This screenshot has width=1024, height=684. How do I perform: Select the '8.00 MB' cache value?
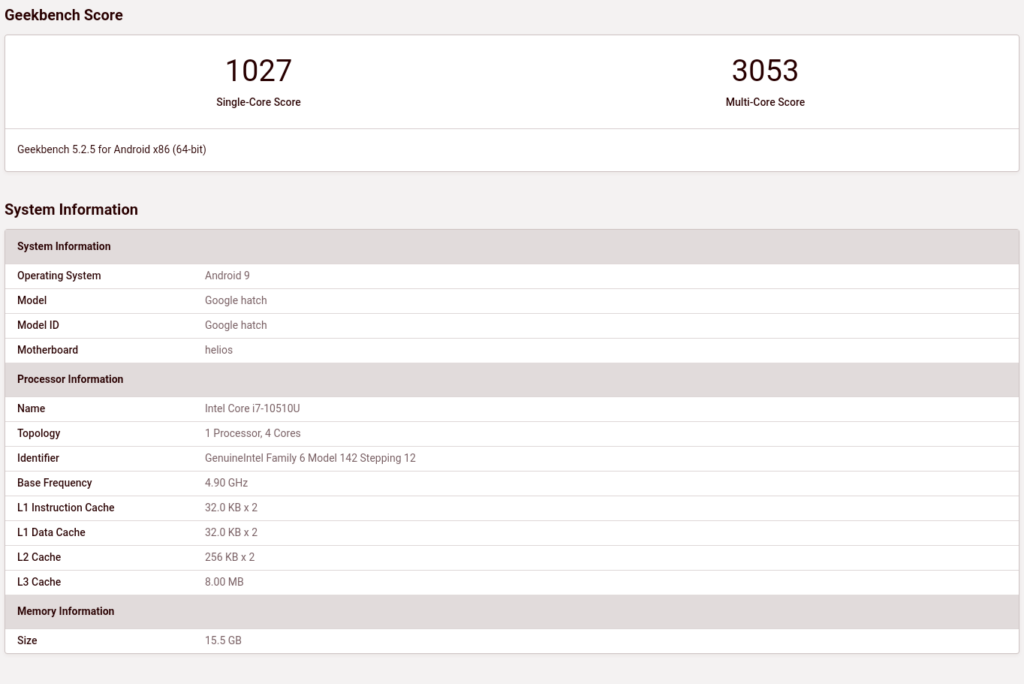224,583
